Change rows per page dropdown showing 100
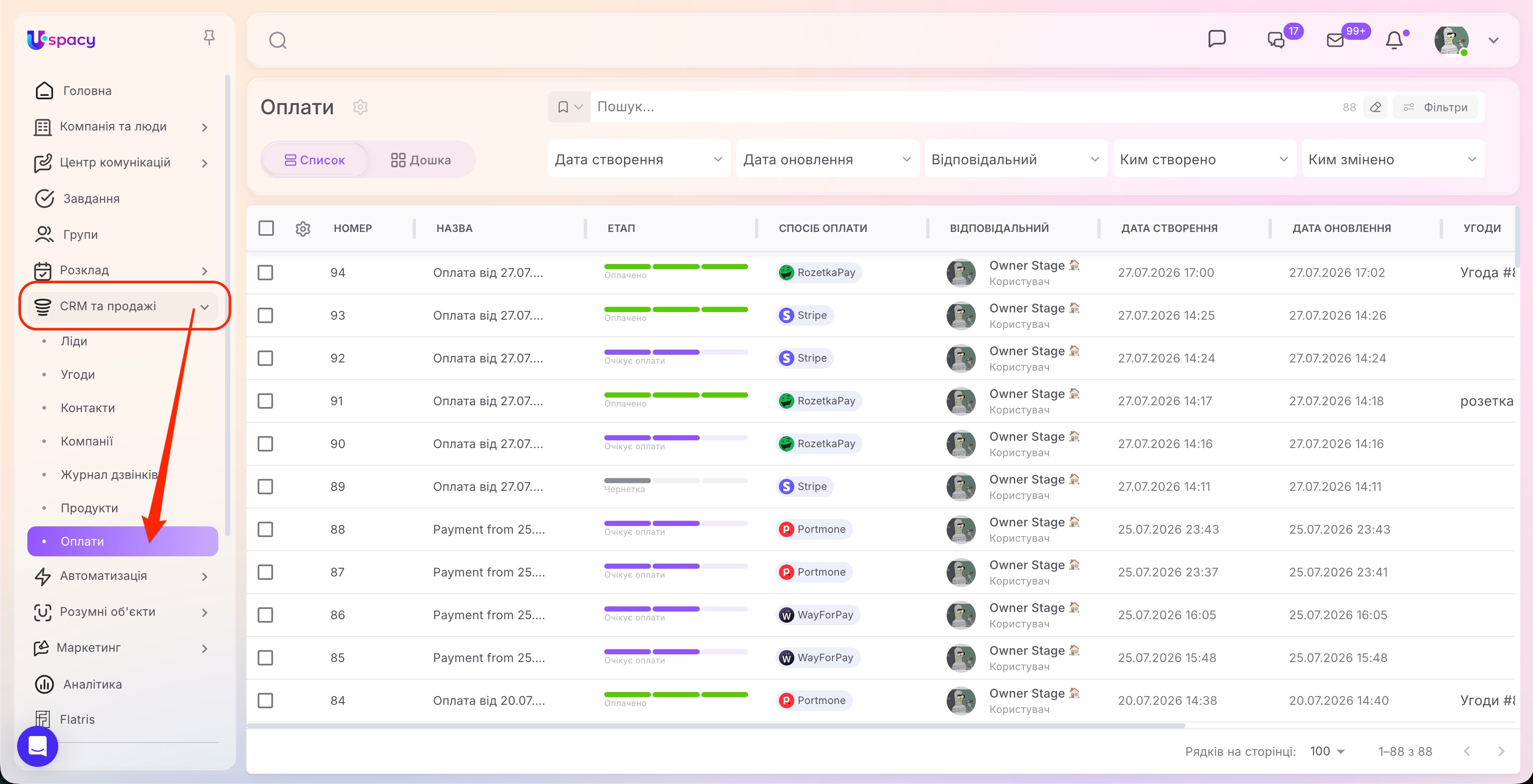This screenshot has width=1533, height=784. click(x=1326, y=751)
